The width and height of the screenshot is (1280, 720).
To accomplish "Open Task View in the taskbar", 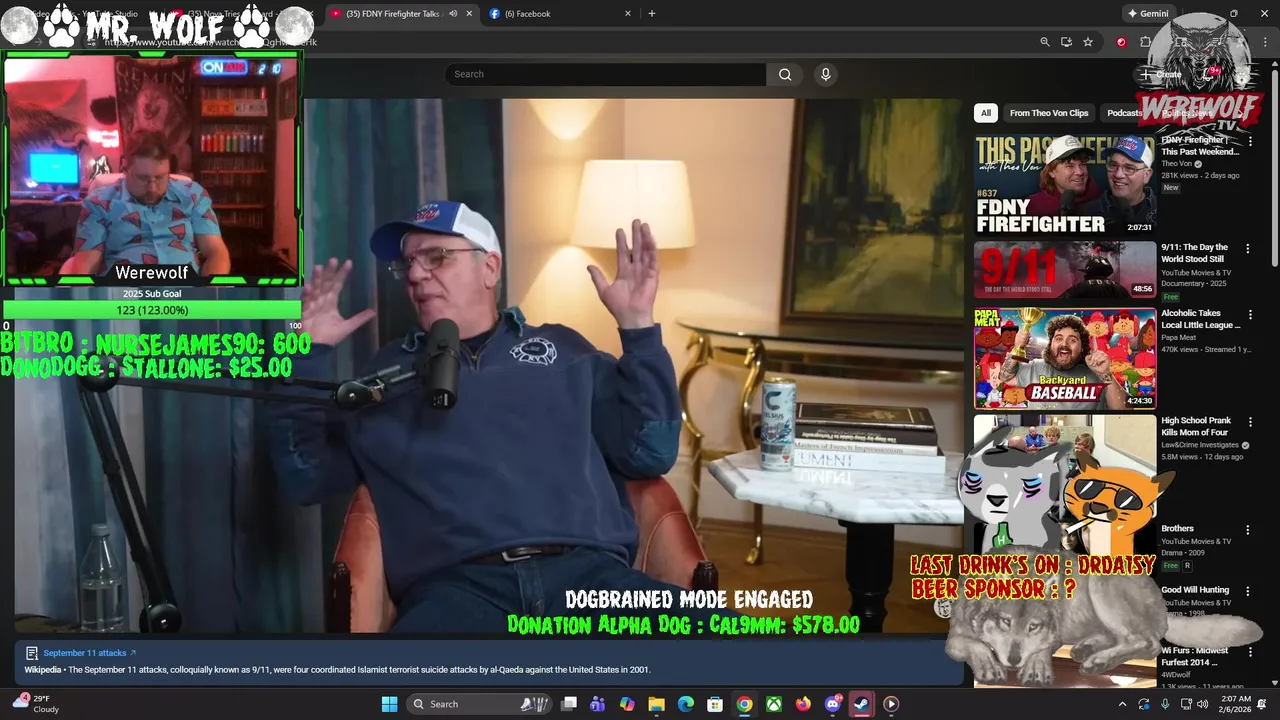I will 568,704.
